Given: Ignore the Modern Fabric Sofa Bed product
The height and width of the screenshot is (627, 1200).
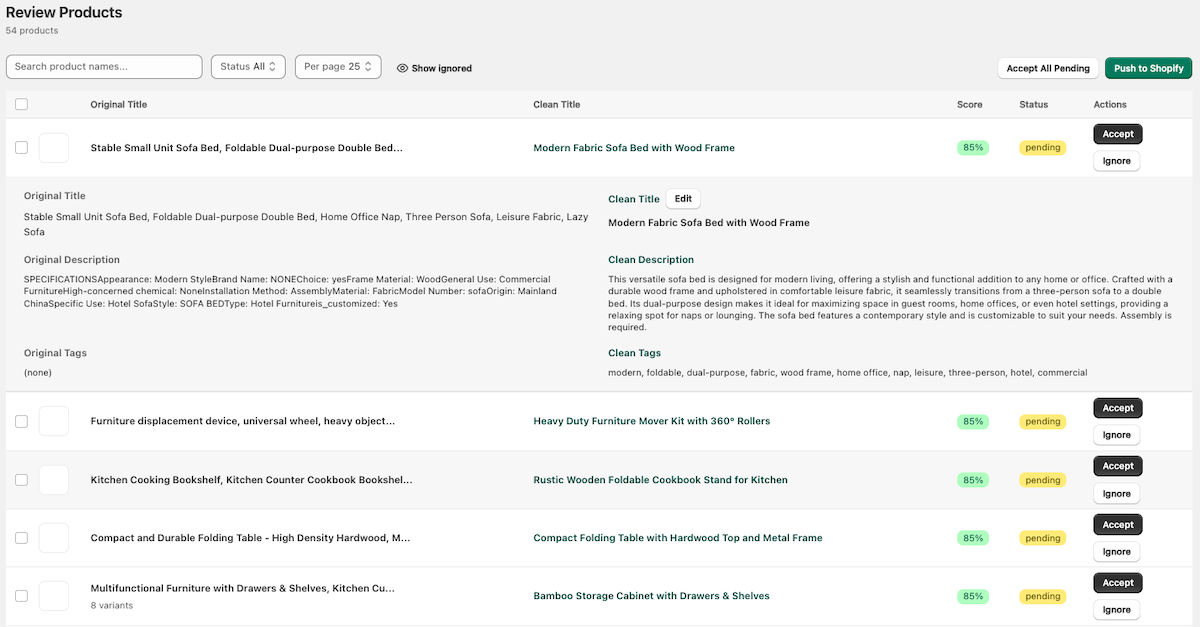Looking at the screenshot, I should [x=1117, y=161].
